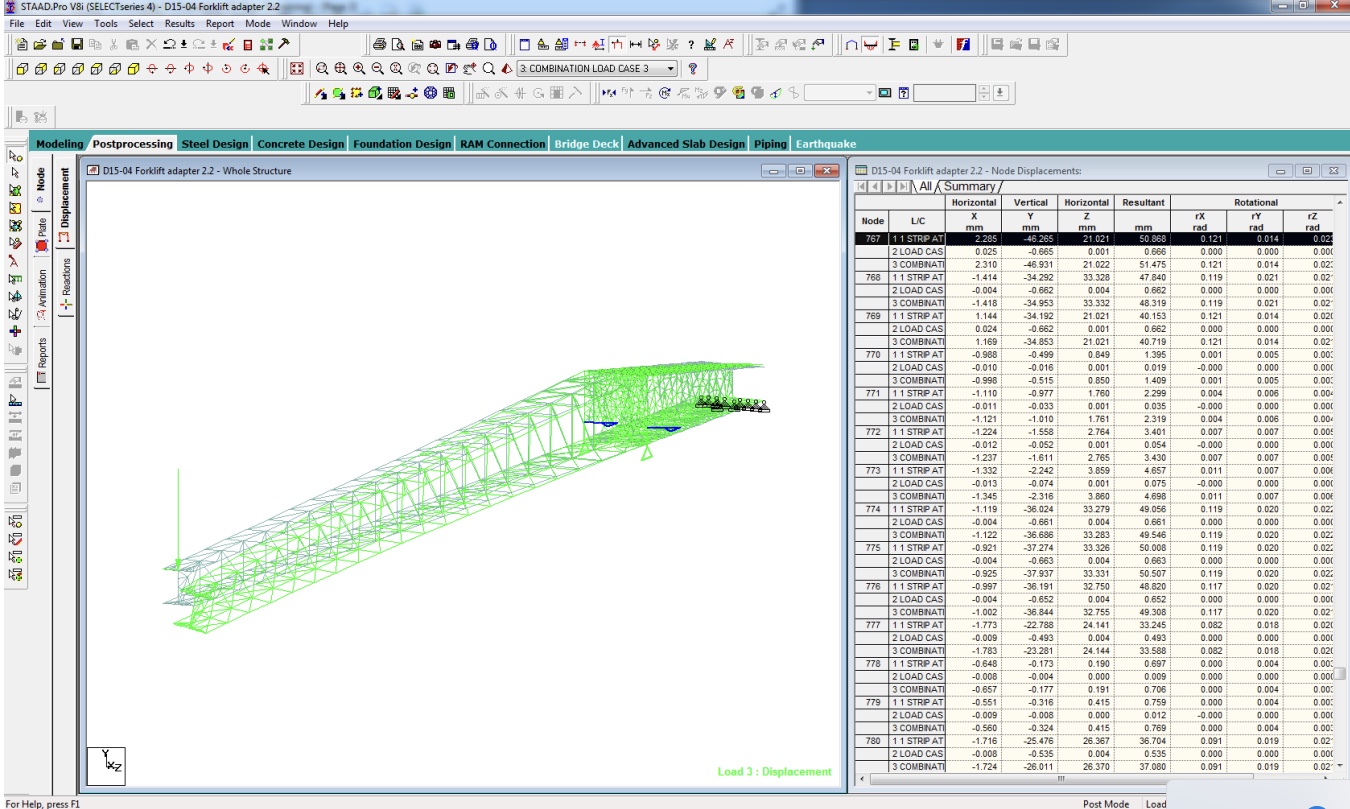The height and width of the screenshot is (809, 1350).
Task: Click the spinner arrows beside empty field
Action: pos(984,93)
